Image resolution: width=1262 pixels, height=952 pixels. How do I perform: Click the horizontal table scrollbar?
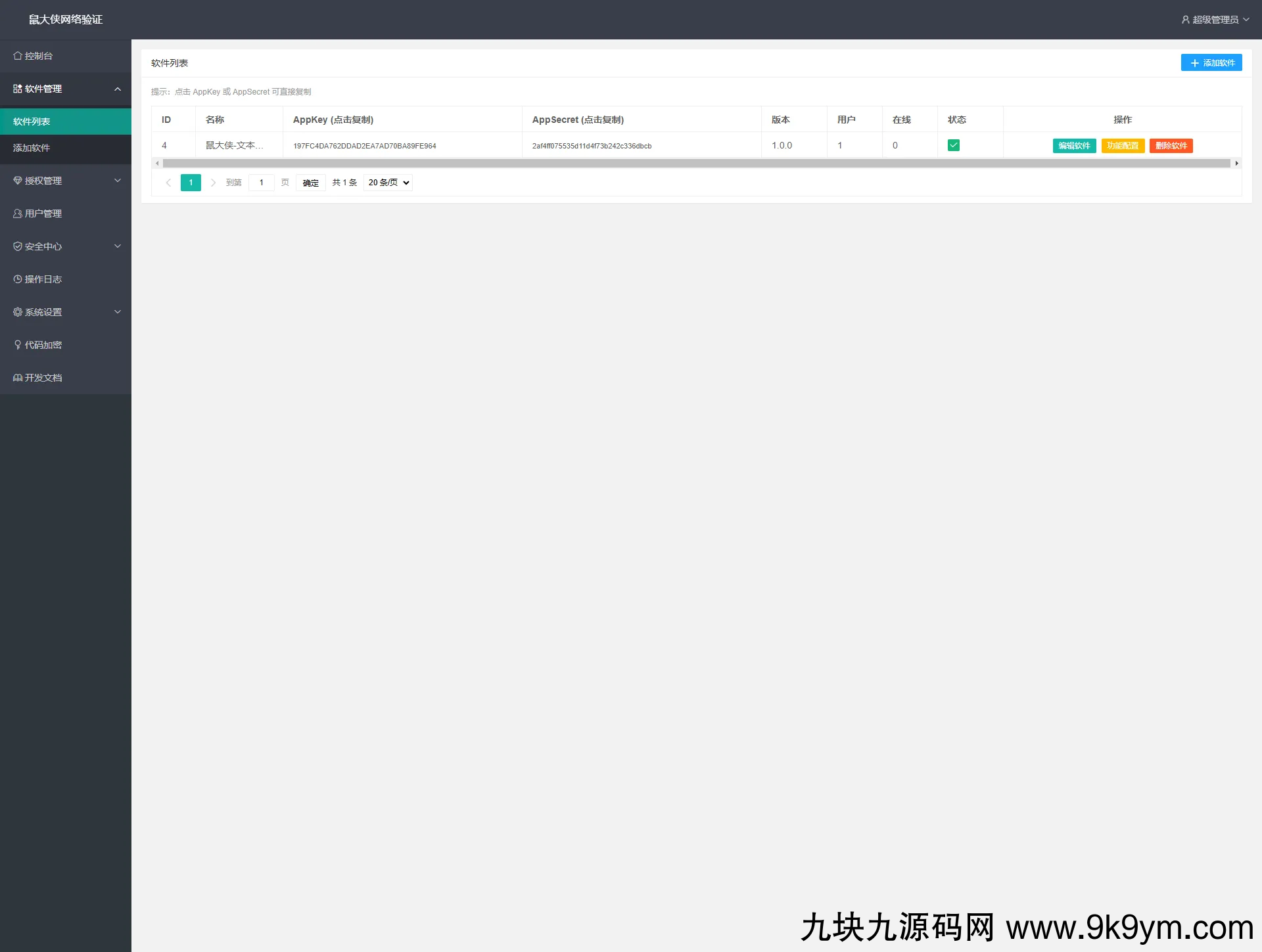[695, 163]
